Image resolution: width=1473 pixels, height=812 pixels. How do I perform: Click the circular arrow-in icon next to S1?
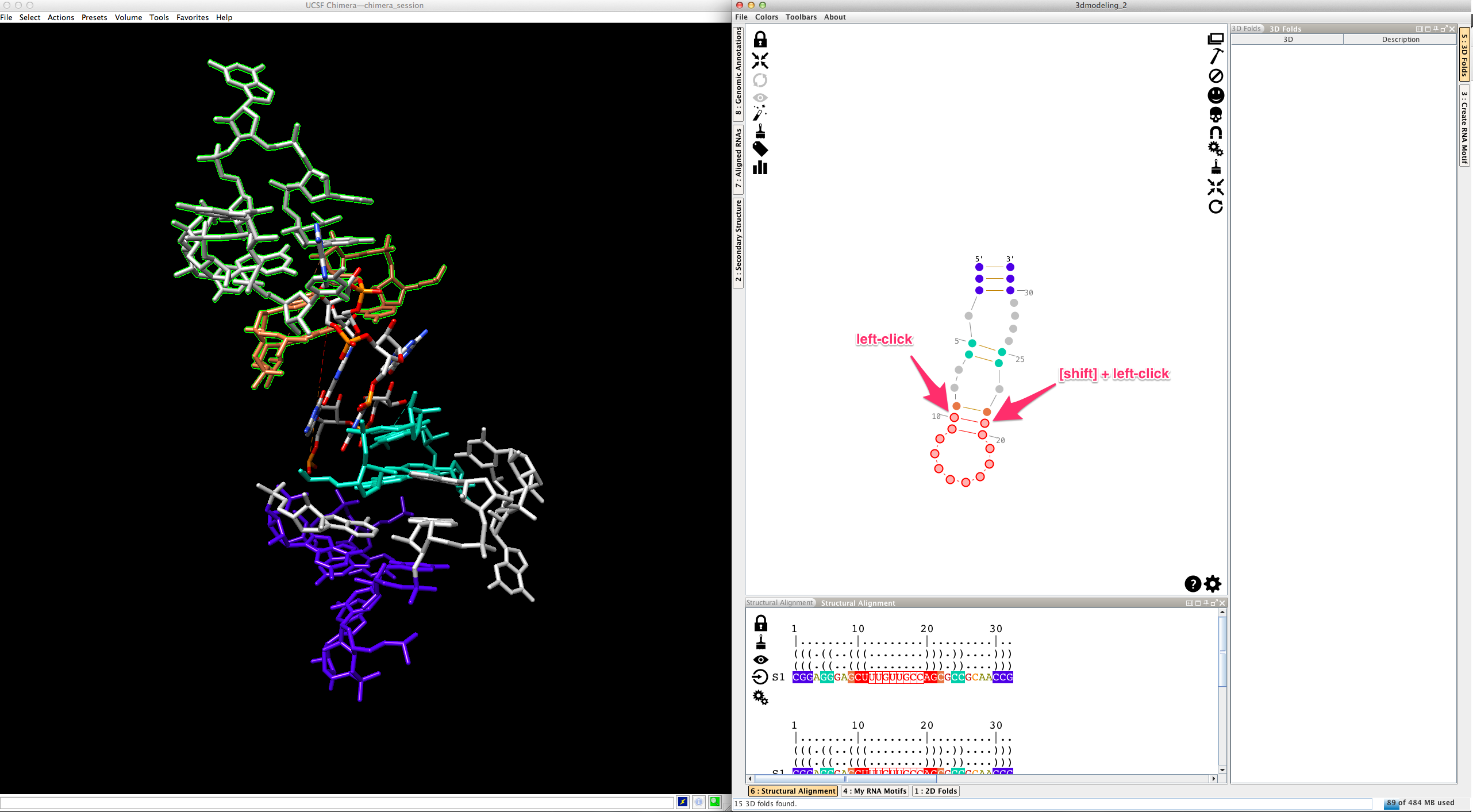[760, 677]
